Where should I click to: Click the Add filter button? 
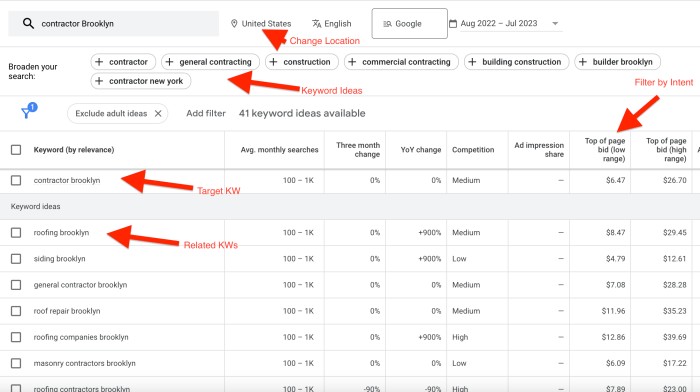coord(206,113)
